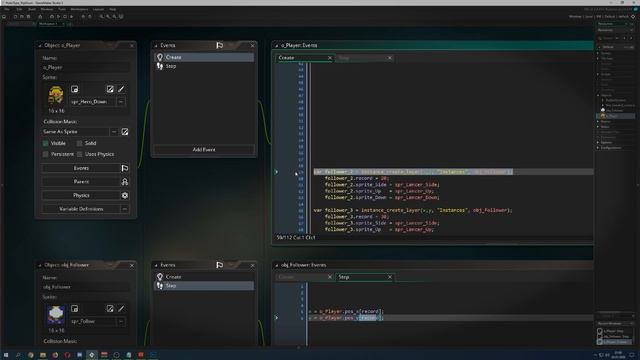This screenshot has height=360, width=640.
Task: Switch to the Step tab in o_Player Events
Action: tap(364, 58)
